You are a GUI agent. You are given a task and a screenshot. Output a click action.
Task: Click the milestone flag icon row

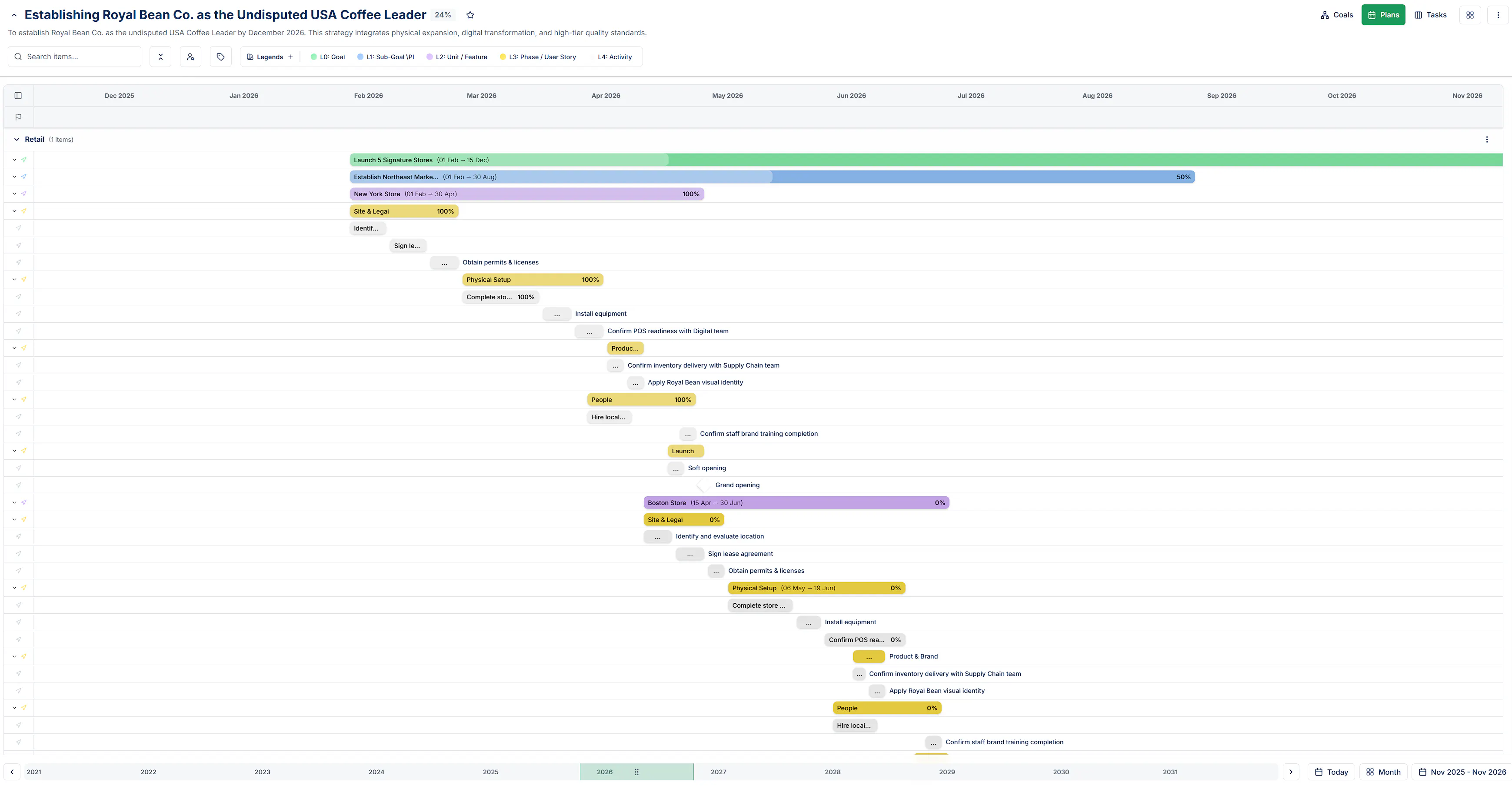point(18,117)
